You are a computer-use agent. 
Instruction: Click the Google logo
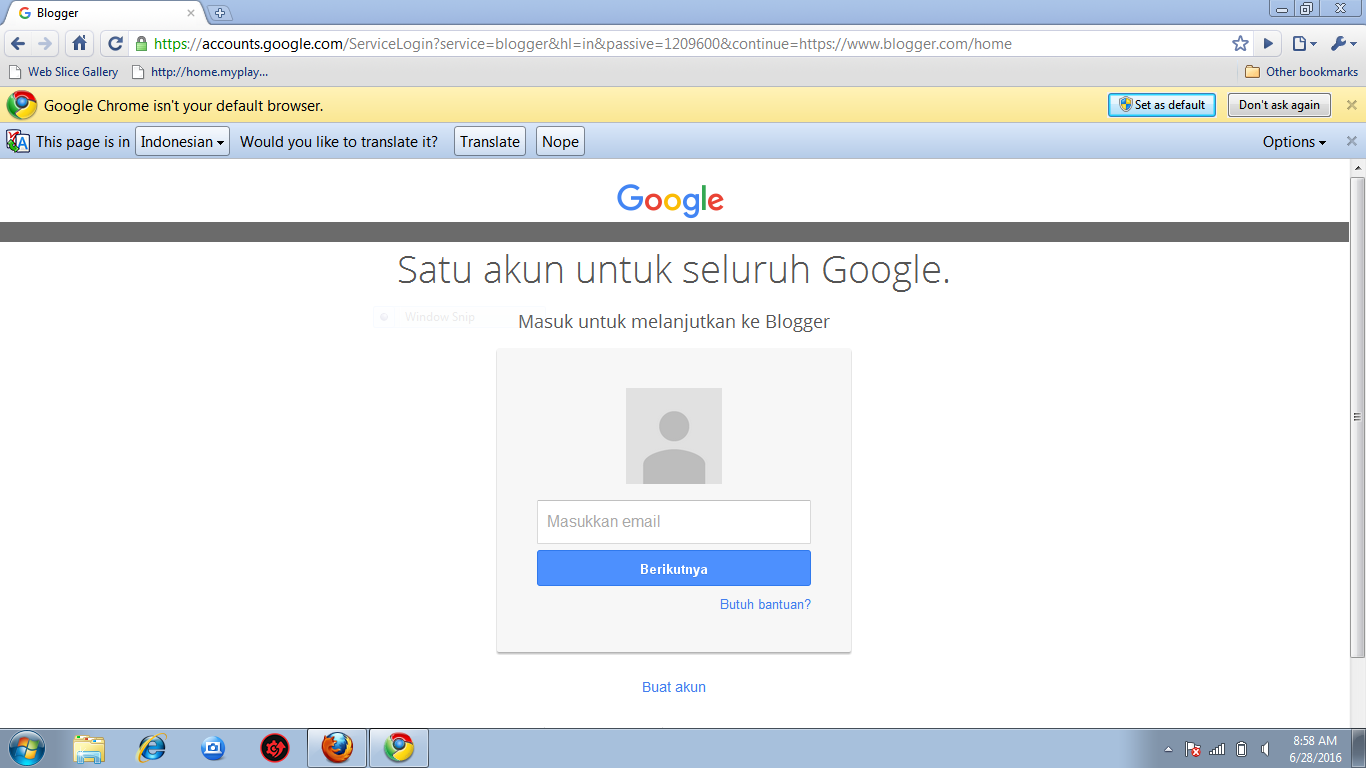click(670, 200)
